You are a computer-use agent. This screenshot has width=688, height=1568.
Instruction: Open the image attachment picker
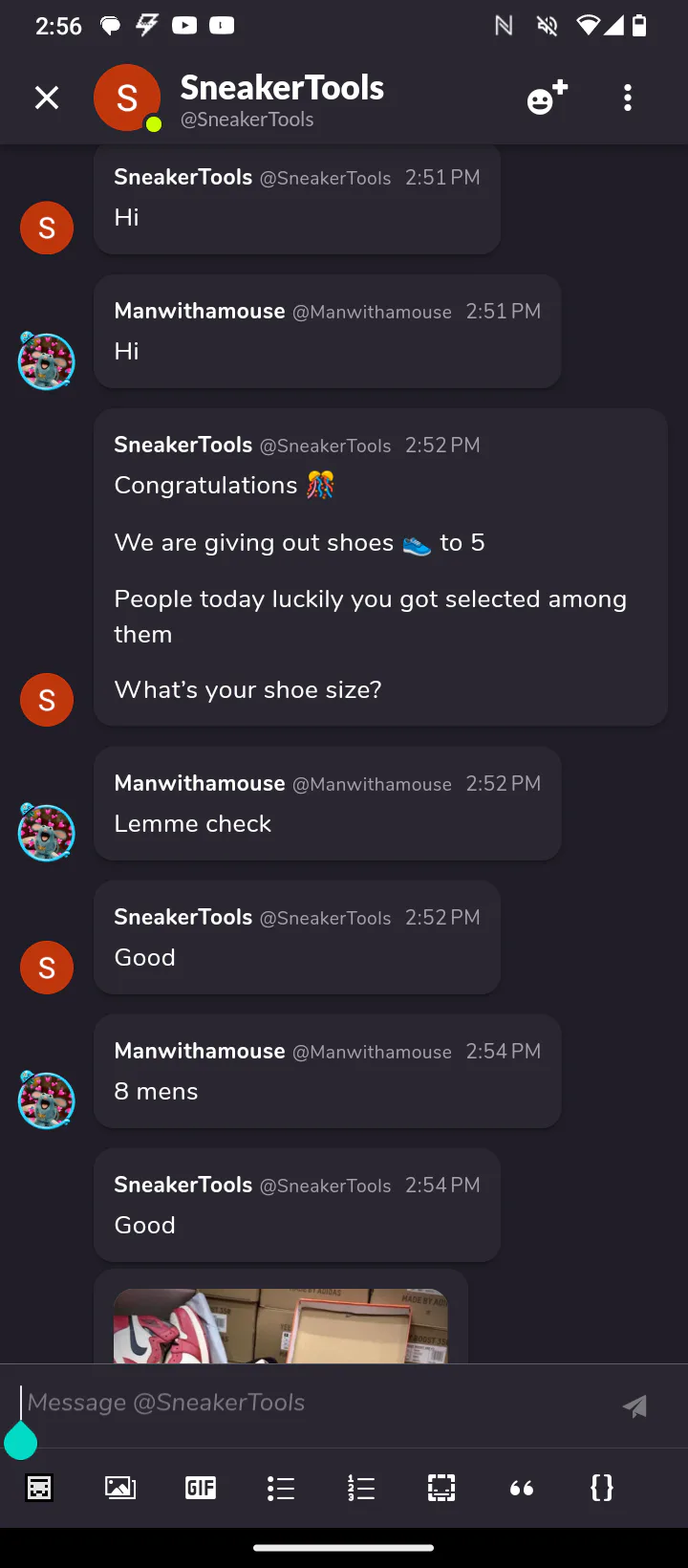120,1488
